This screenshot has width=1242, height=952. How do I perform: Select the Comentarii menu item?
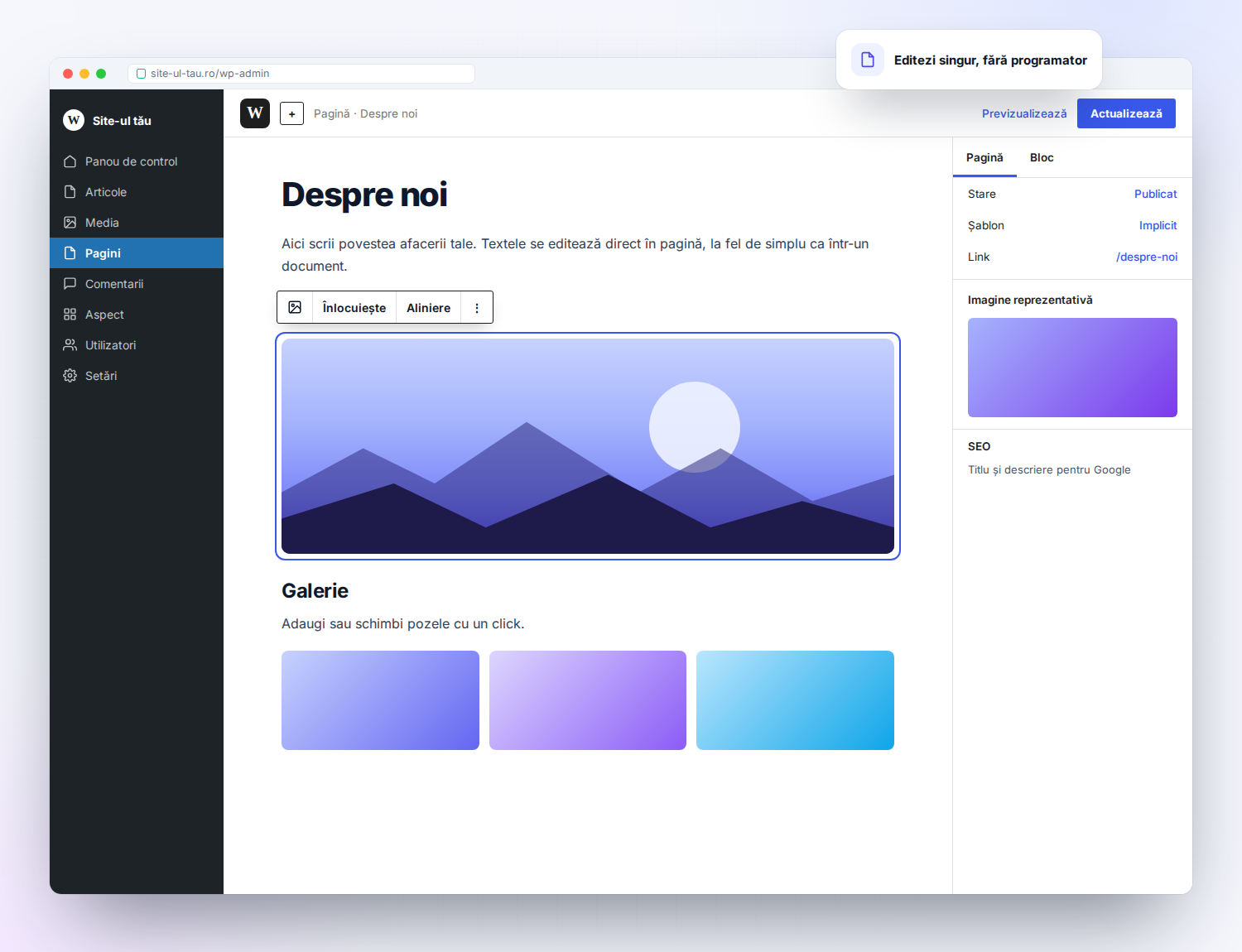[x=137, y=284]
